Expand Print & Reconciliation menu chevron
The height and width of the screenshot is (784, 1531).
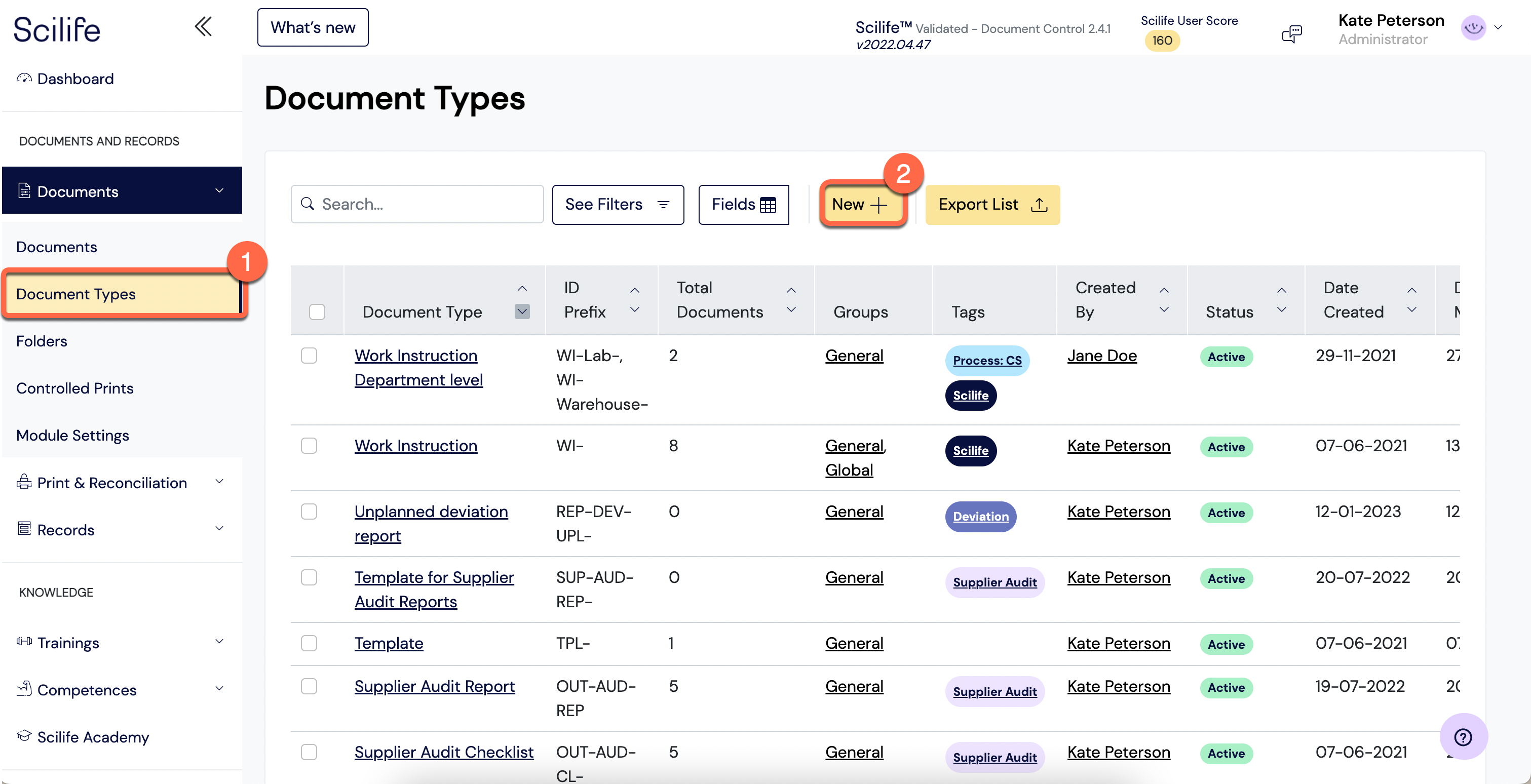coord(219,482)
